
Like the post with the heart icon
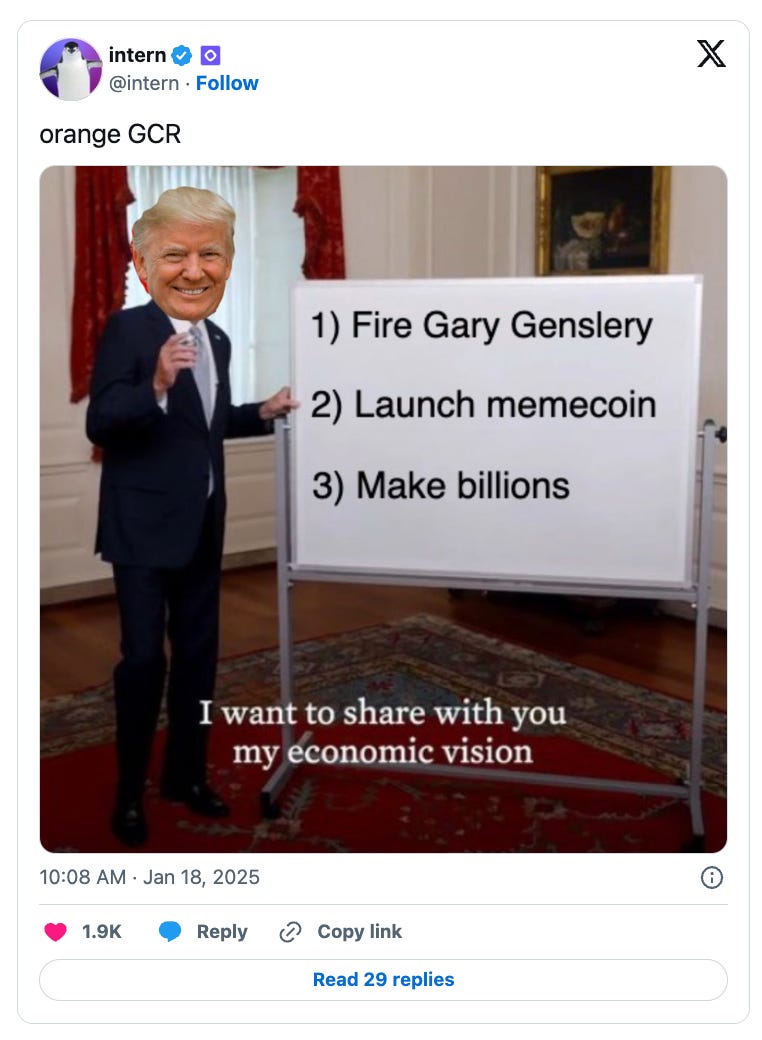point(56,932)
